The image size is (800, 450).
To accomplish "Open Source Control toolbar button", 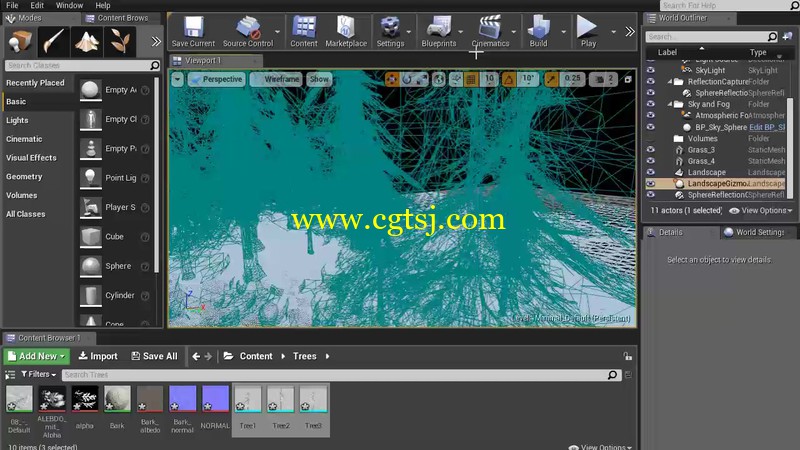I will (x=248, y=32).
